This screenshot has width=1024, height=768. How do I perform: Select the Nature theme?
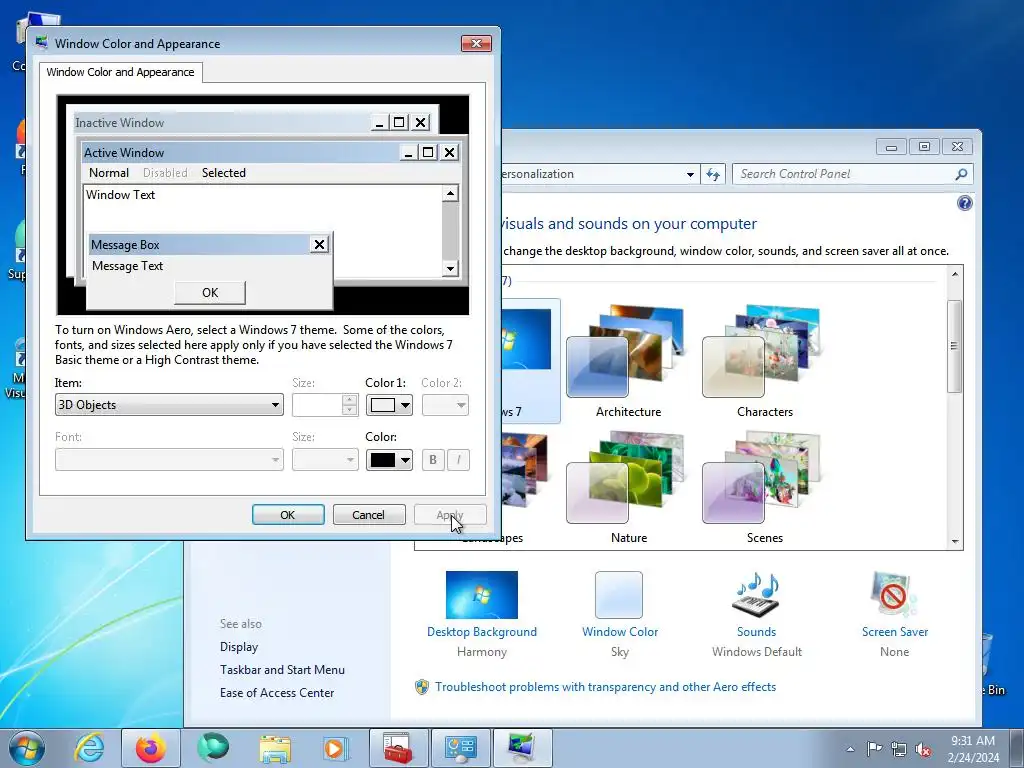(628, 488)
